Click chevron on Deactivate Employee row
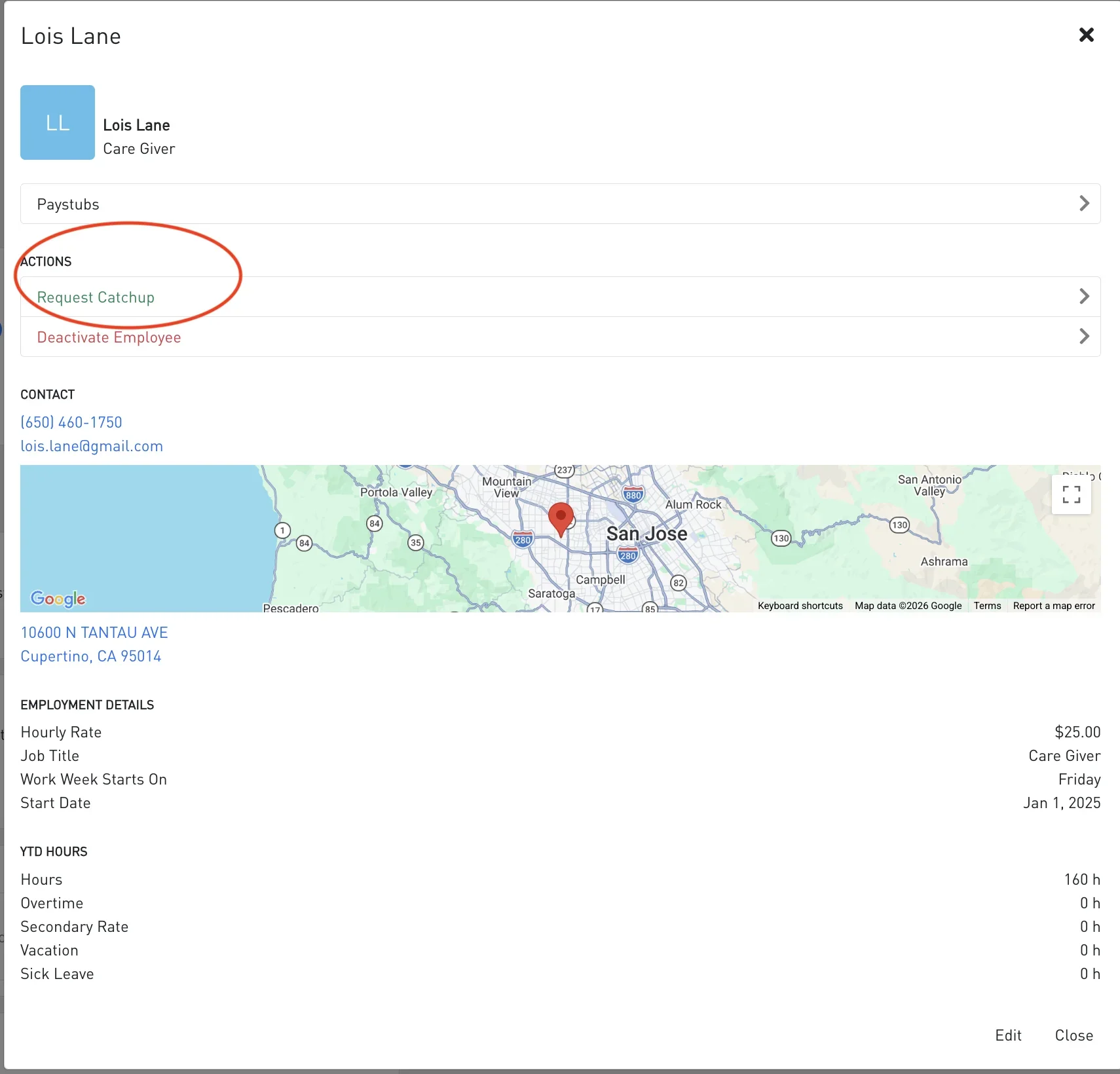This screenshot has height=1074, width=1120. pos(1084,337)
